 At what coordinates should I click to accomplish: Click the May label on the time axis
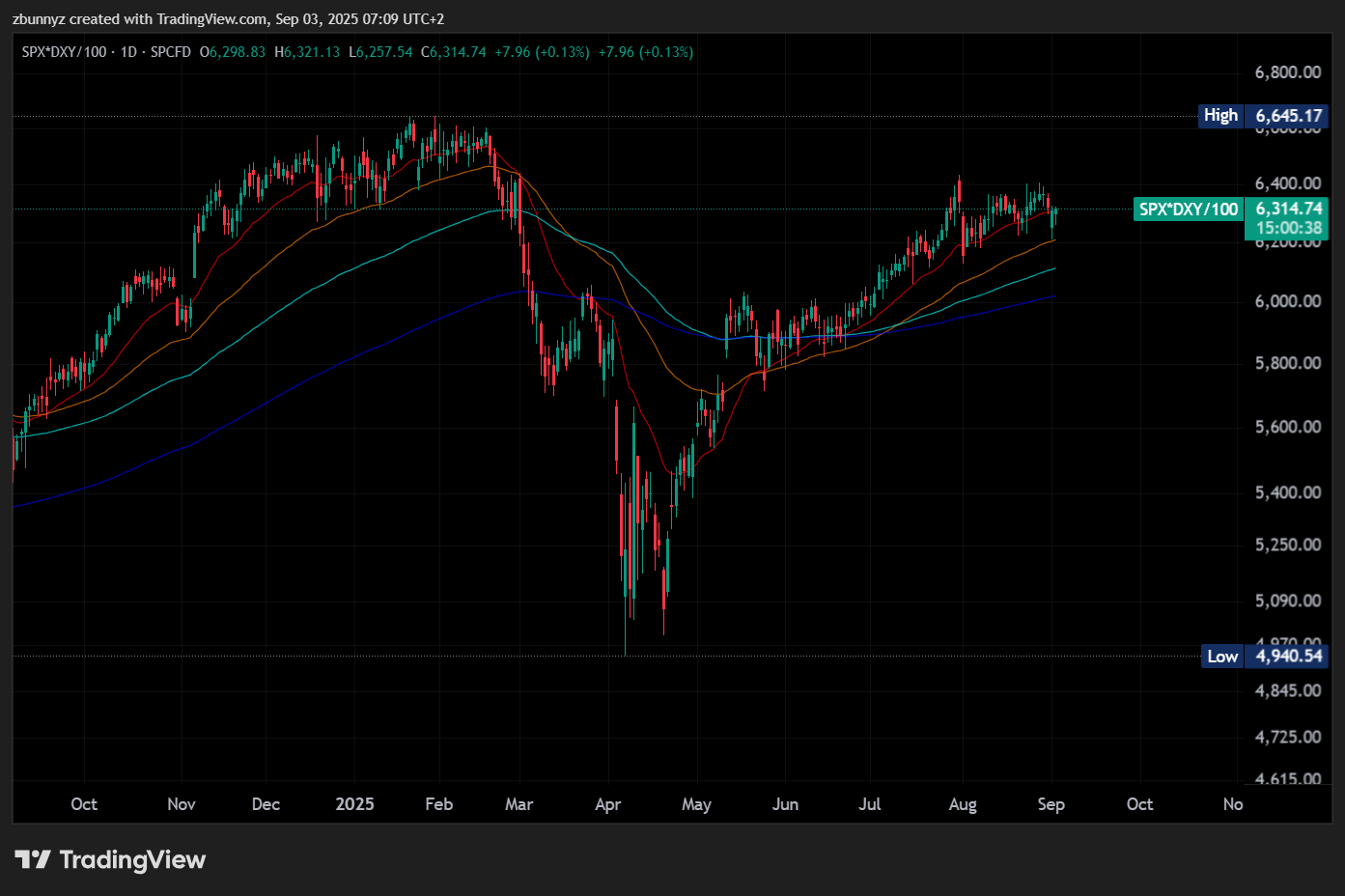696,804
